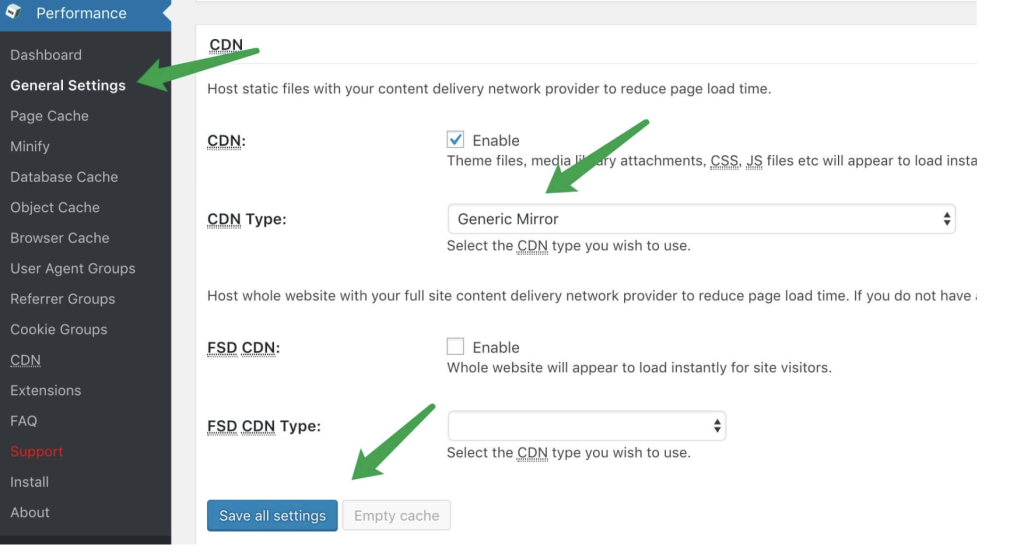Open Database Cache settings
1024x555 pixels.
pos(64,177)
